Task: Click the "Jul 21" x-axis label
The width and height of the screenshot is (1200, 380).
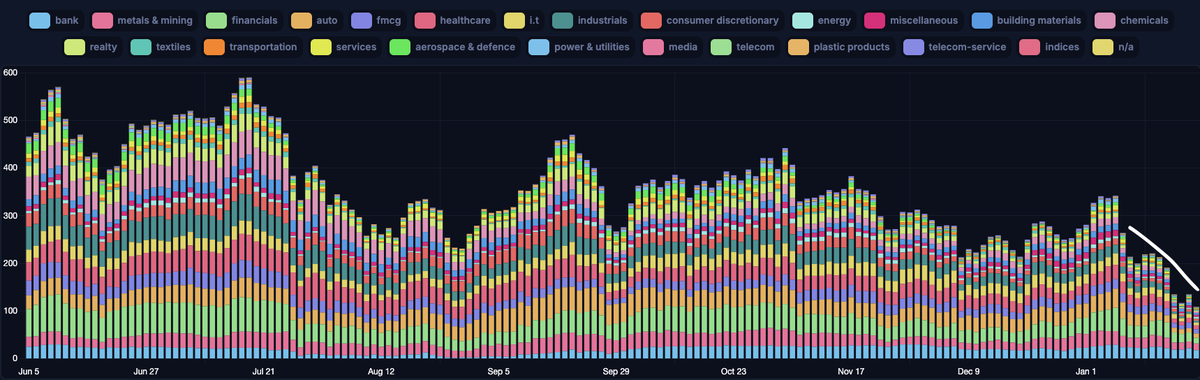Action: point(264,371)
